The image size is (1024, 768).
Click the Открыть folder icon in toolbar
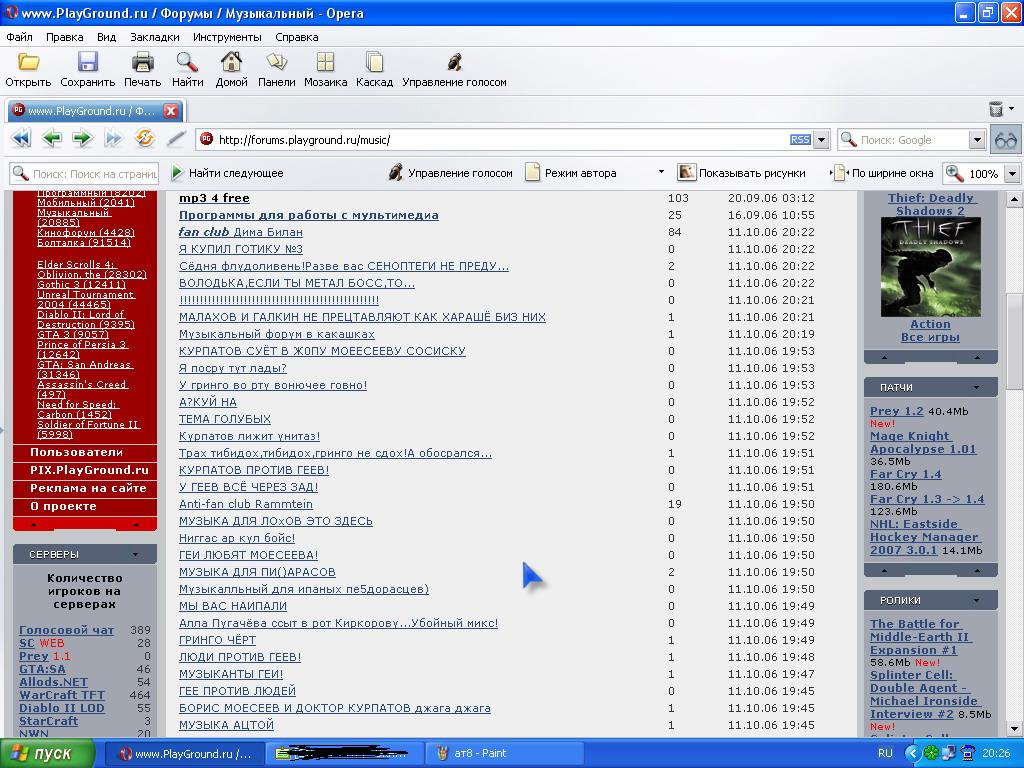(x=28, y=63)
